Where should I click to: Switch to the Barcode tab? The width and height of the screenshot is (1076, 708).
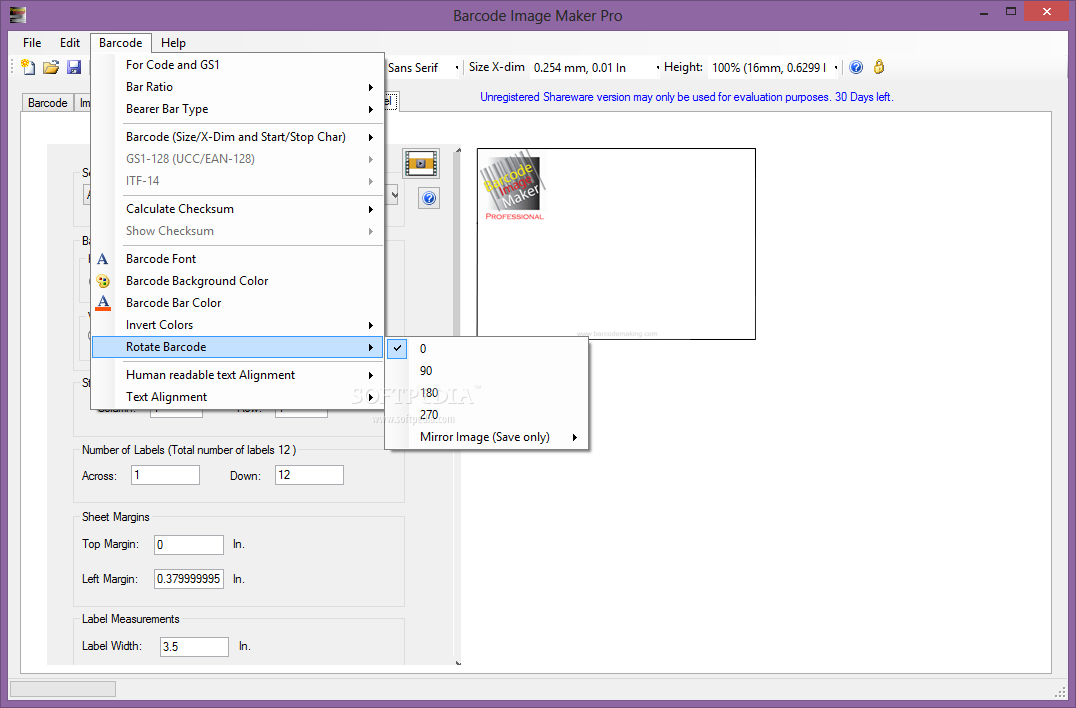(x=47, y=102)
